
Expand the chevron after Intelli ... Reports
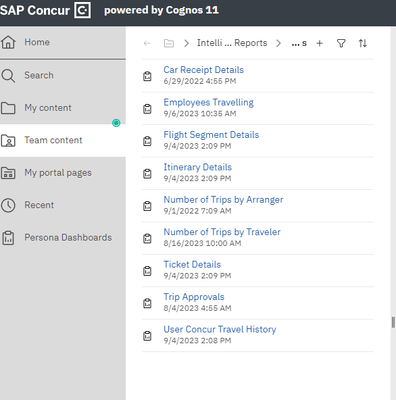pyautogui.click(x=278, y=43)
